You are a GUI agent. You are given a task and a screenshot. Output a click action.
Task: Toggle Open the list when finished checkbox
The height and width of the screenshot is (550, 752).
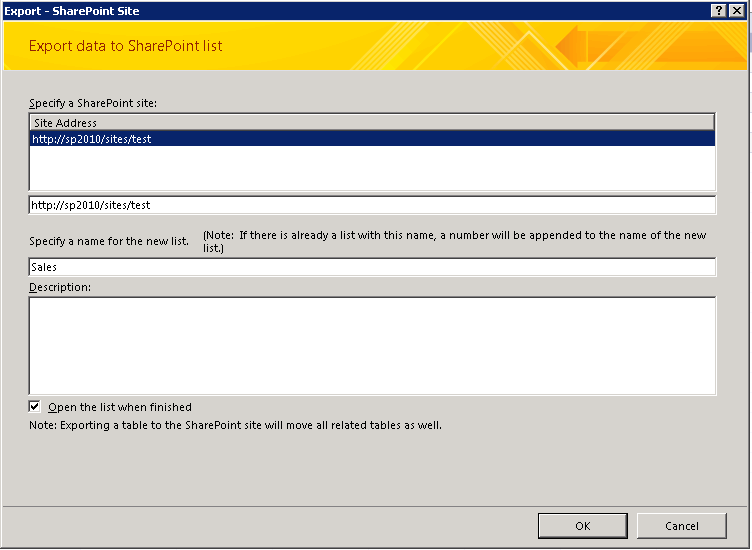pyautogui.click(x=35, y=407)
